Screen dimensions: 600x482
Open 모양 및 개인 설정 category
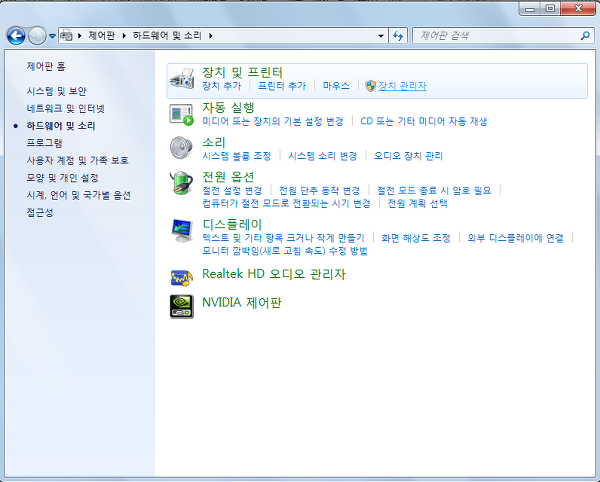tap(62, 177)
